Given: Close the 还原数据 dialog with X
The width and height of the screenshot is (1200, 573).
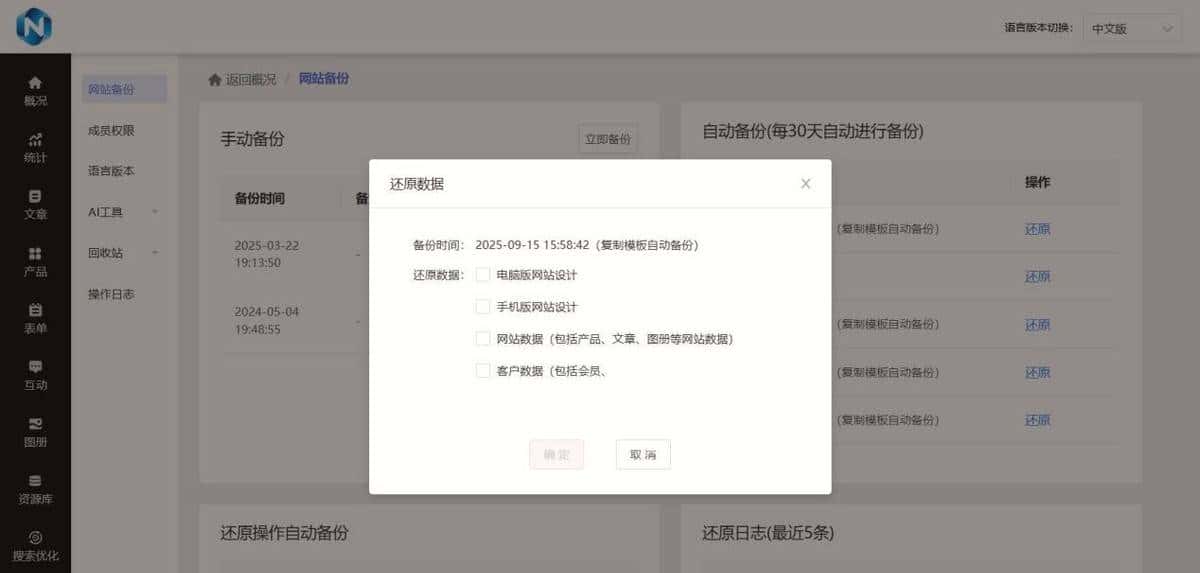Looking at the screenshot, I should tap(806, 184).
